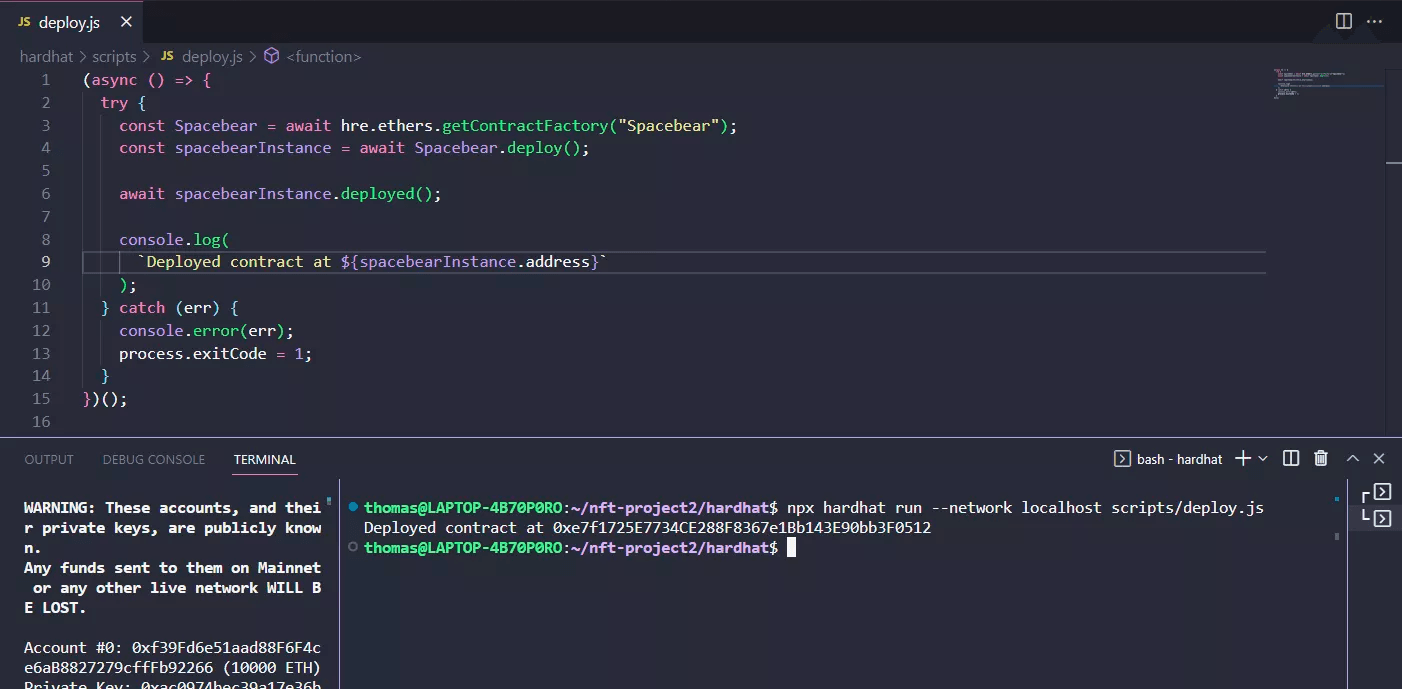Click the blue command decoration dot

point(354,508)
